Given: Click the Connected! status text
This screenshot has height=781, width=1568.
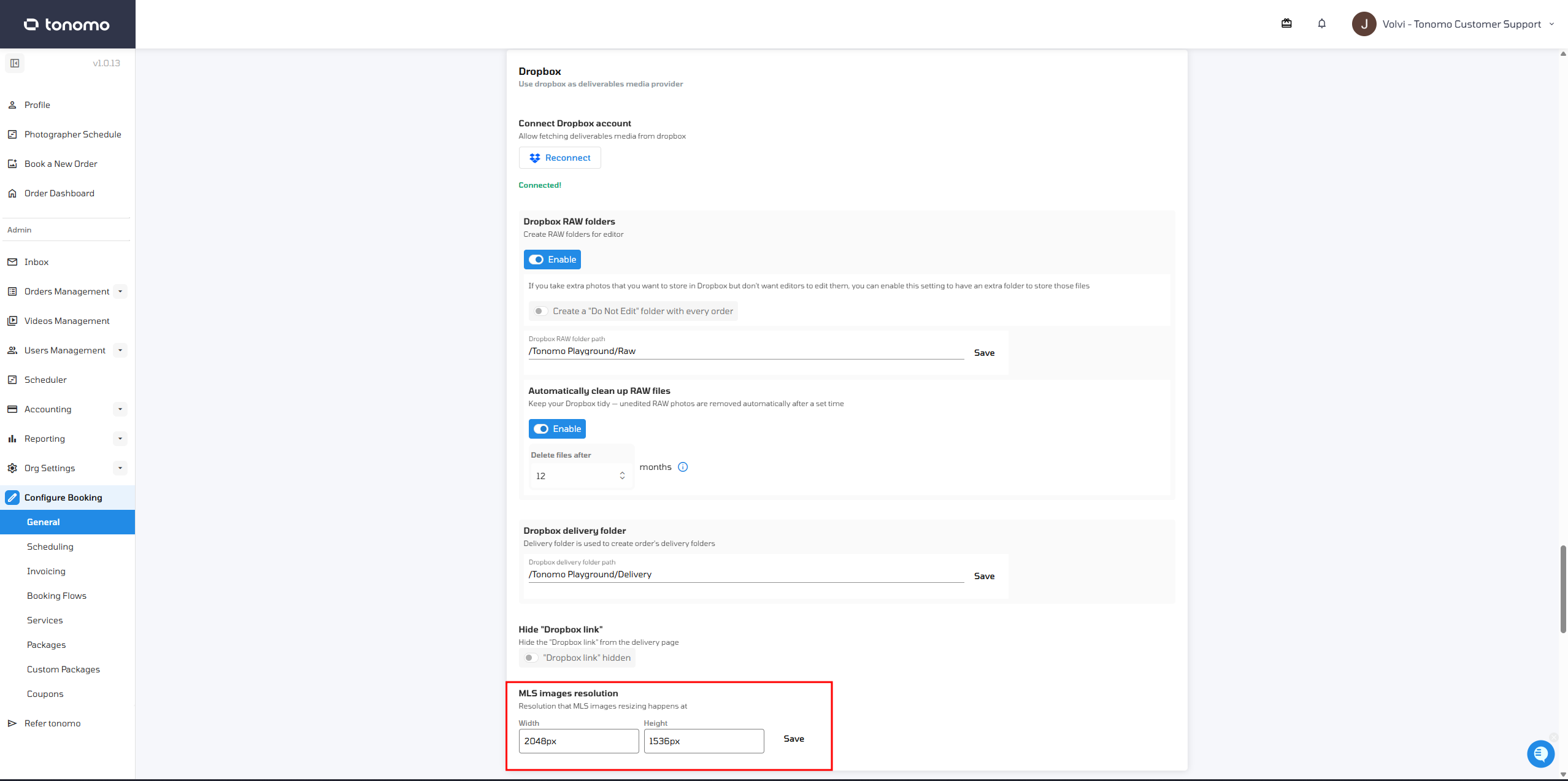Looking at the screenshot, I should click(540, 185).
